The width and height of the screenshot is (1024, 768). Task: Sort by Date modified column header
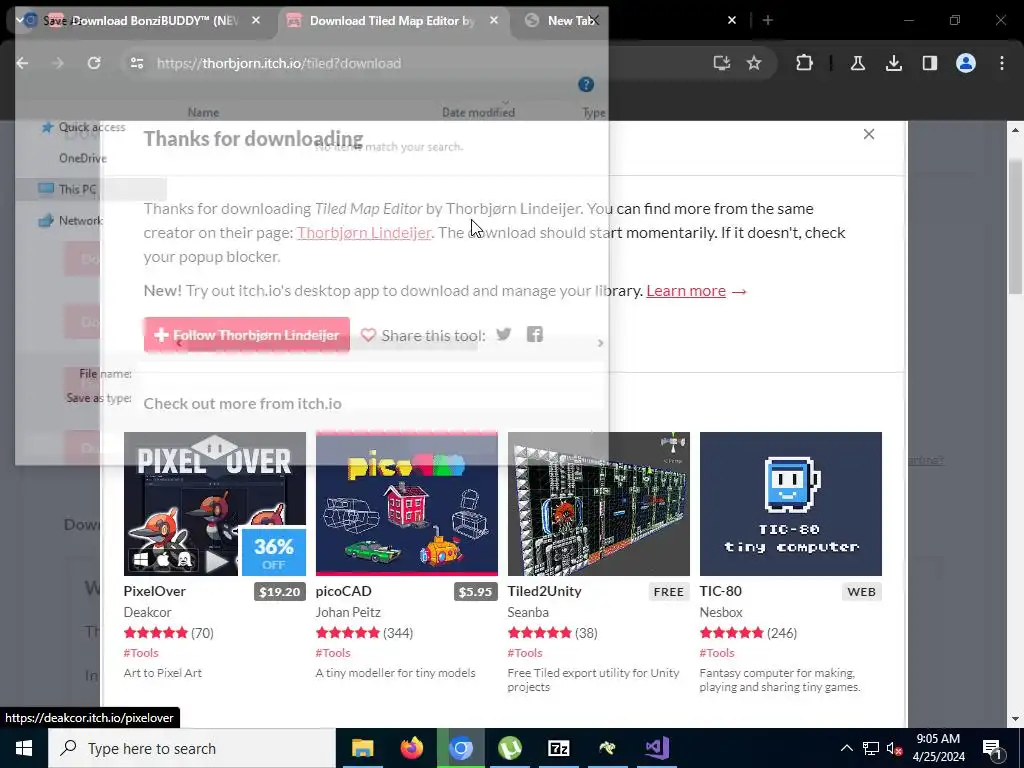pos(478,112)
